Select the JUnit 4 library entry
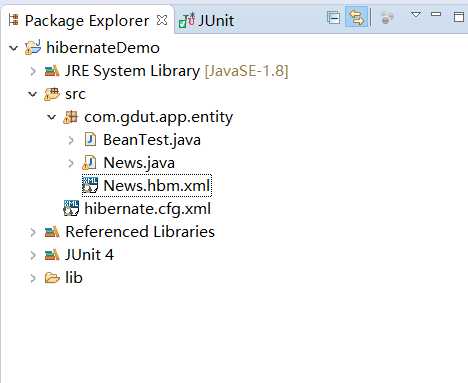 click(x=89, y=255)
